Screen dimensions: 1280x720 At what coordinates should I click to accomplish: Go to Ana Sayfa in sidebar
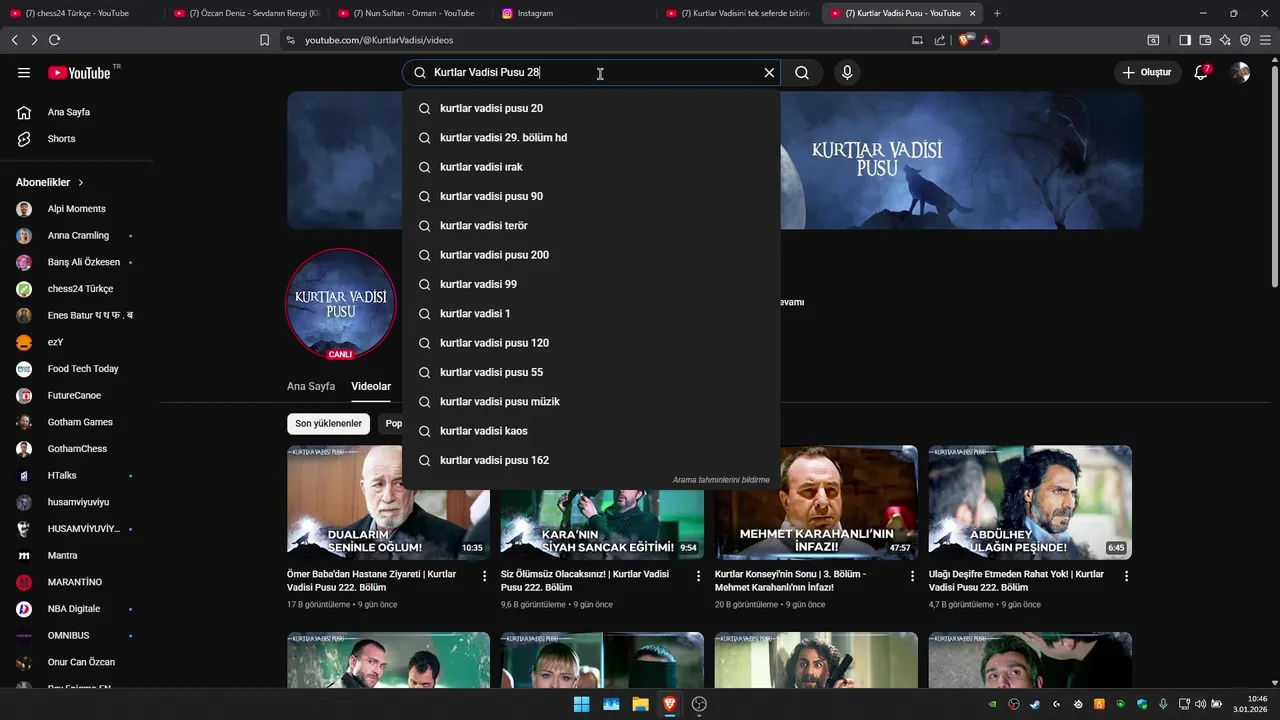pyautogui.click(x=78, y=112)
